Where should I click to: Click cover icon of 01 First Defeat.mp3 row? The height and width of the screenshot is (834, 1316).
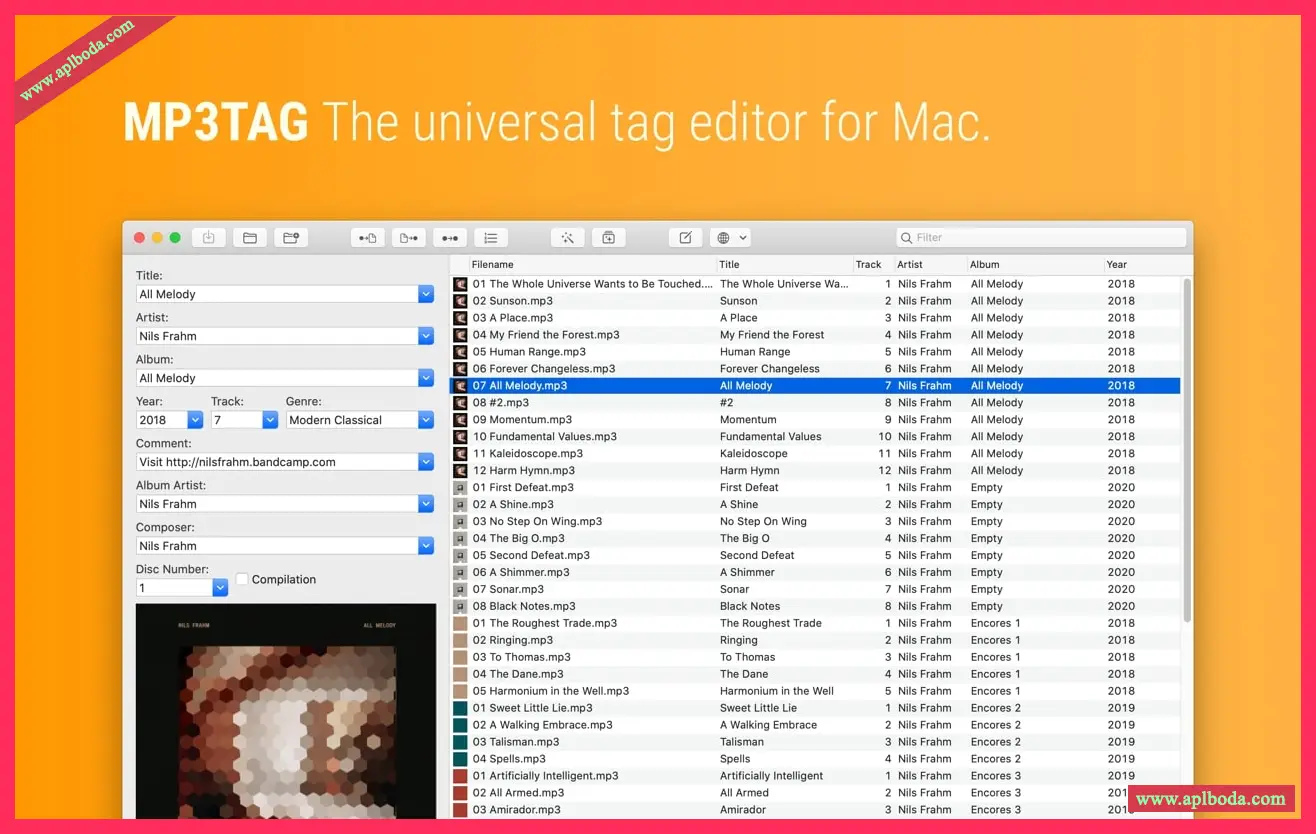[x=460, y=488]
